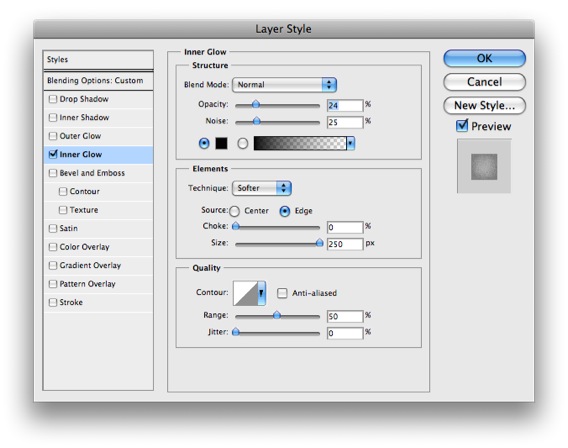This screenshot has height=448, width=568.
Task: Click the Cancel button
Action: [484, 82]
